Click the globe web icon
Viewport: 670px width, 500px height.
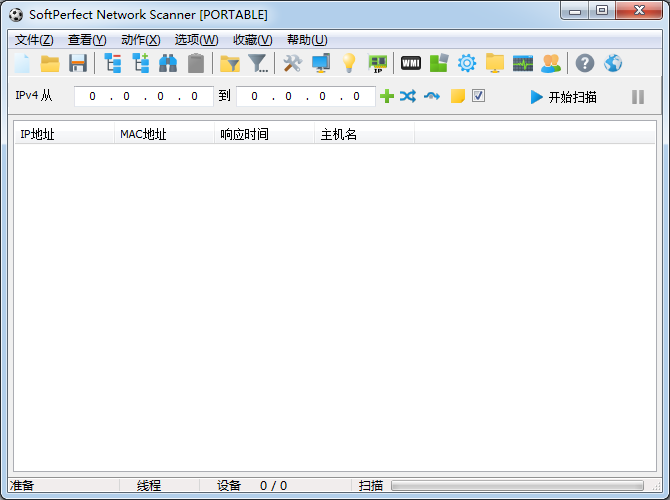(613, 64)
